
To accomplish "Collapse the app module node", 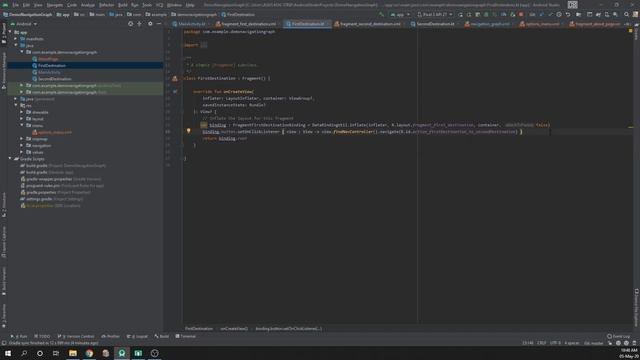I will coord(10,32).
